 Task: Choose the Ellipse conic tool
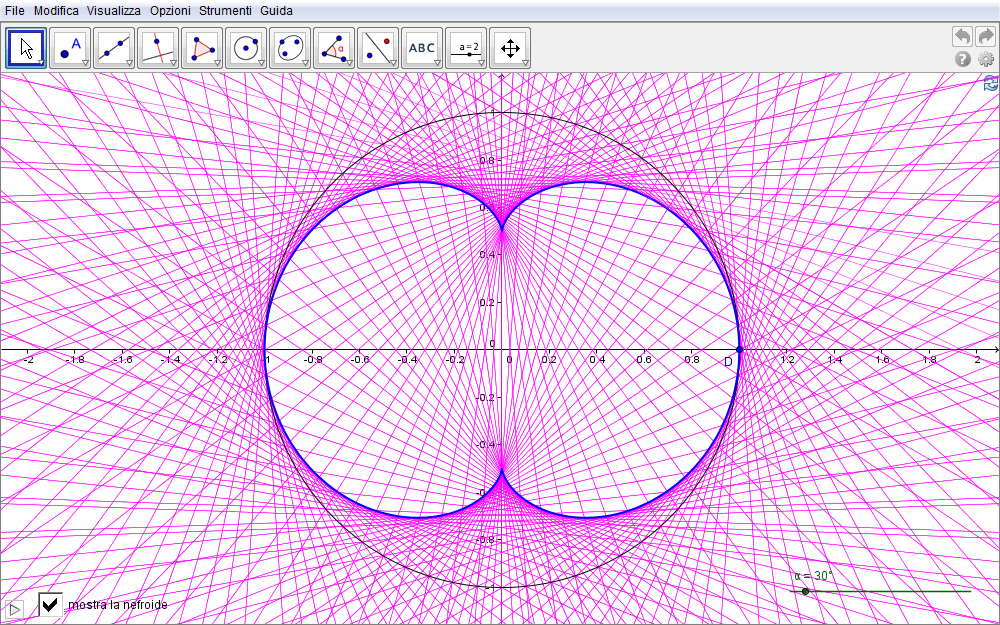(290, 47)
